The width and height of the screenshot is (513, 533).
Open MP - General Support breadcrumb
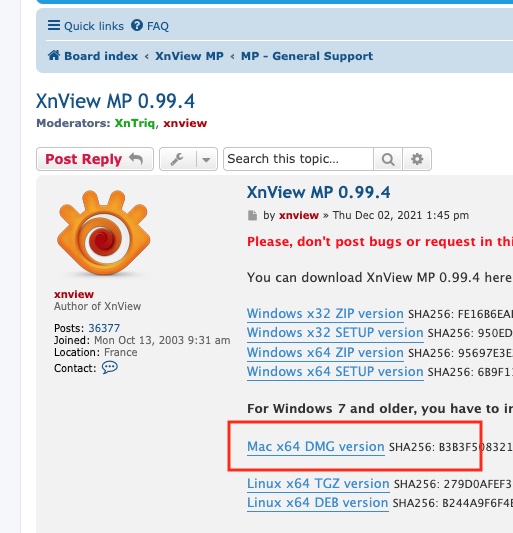point(307,56)
